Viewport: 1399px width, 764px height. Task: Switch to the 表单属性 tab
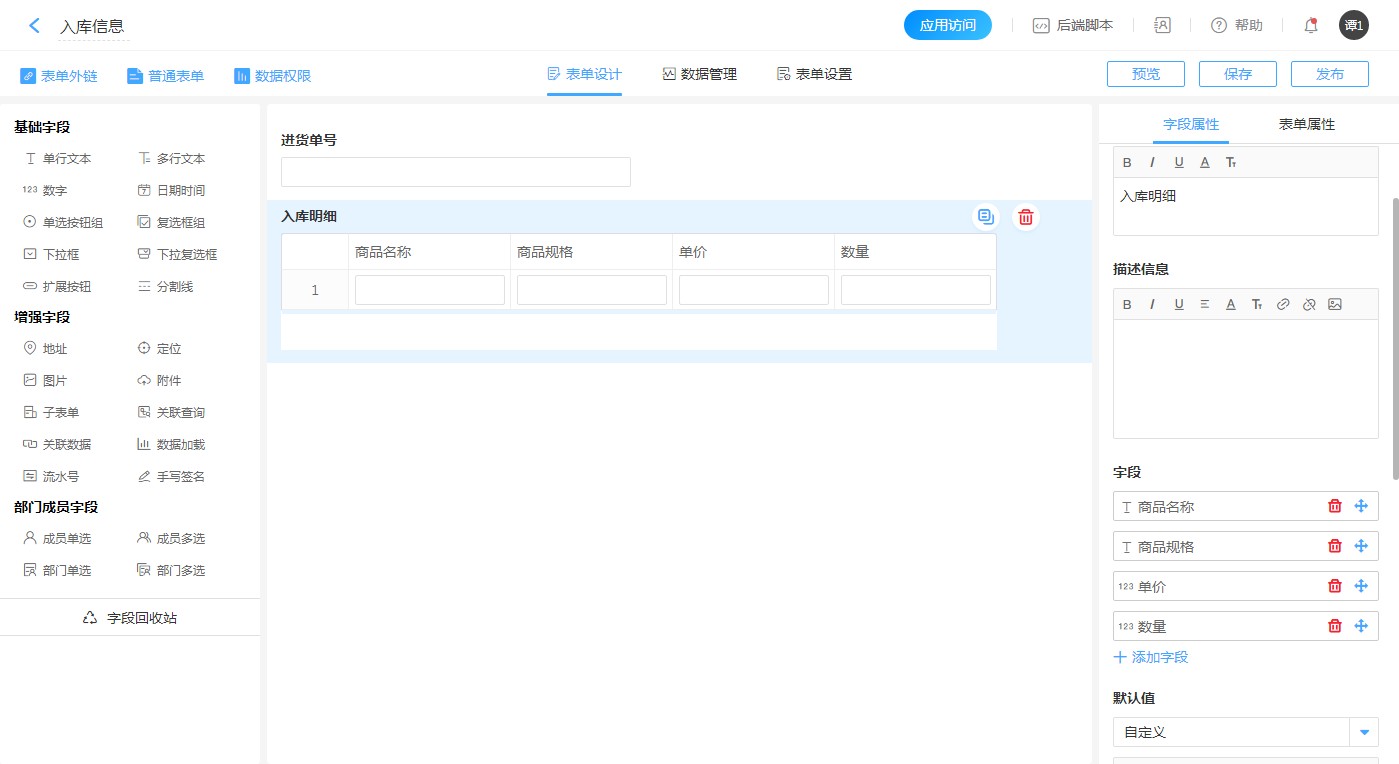coord(1306,124)
